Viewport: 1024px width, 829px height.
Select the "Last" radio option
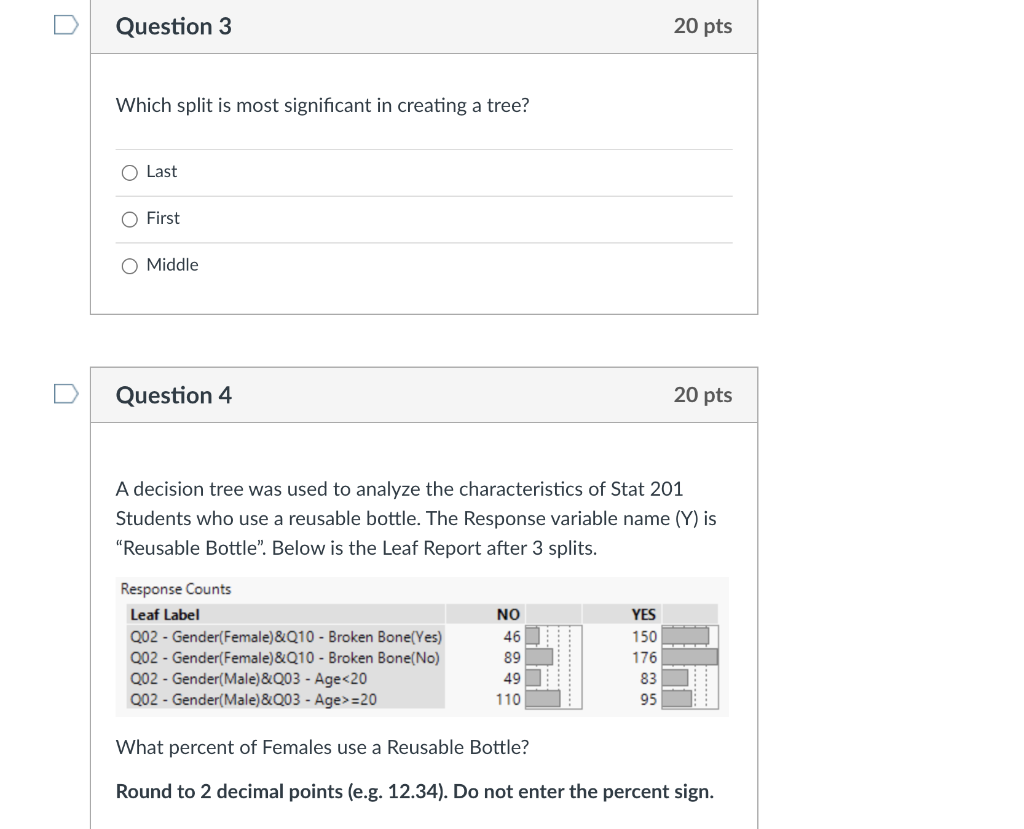click(130, 172)
